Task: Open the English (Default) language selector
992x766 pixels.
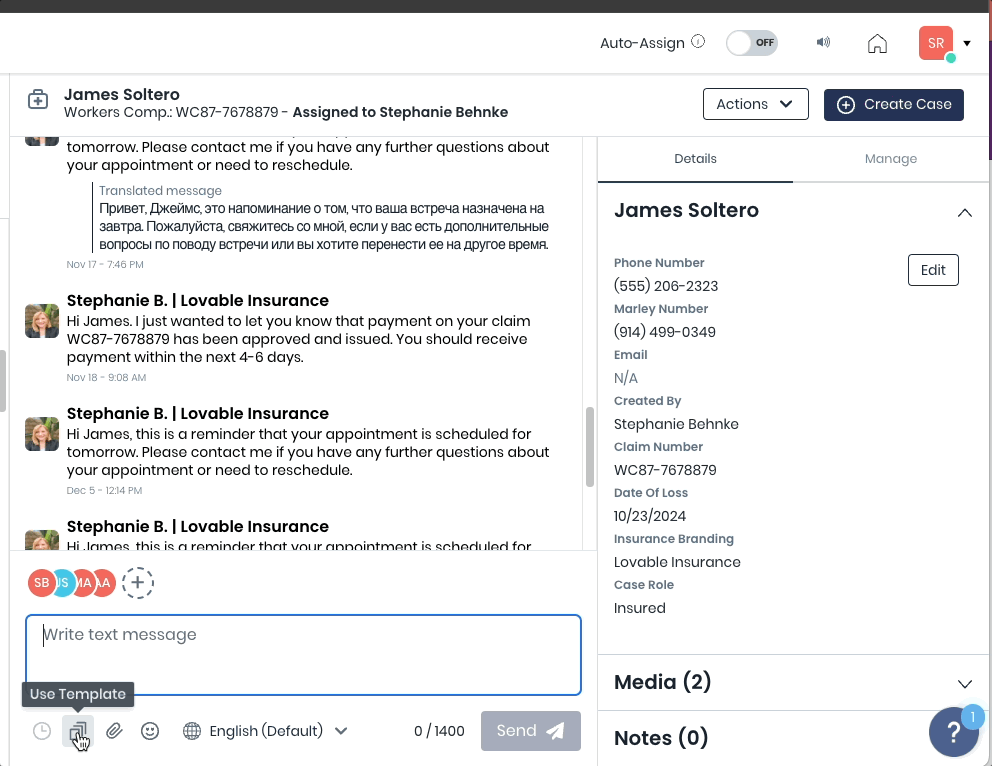Action: click(x=266, y=731)
